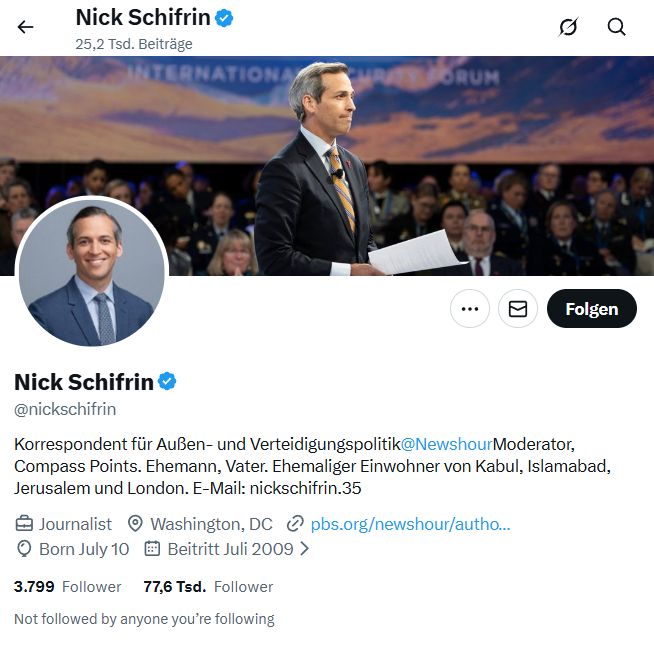View the 3.799 following list
Image resolution: width=654 pixels, height=652 pixels.
point(67,587)
